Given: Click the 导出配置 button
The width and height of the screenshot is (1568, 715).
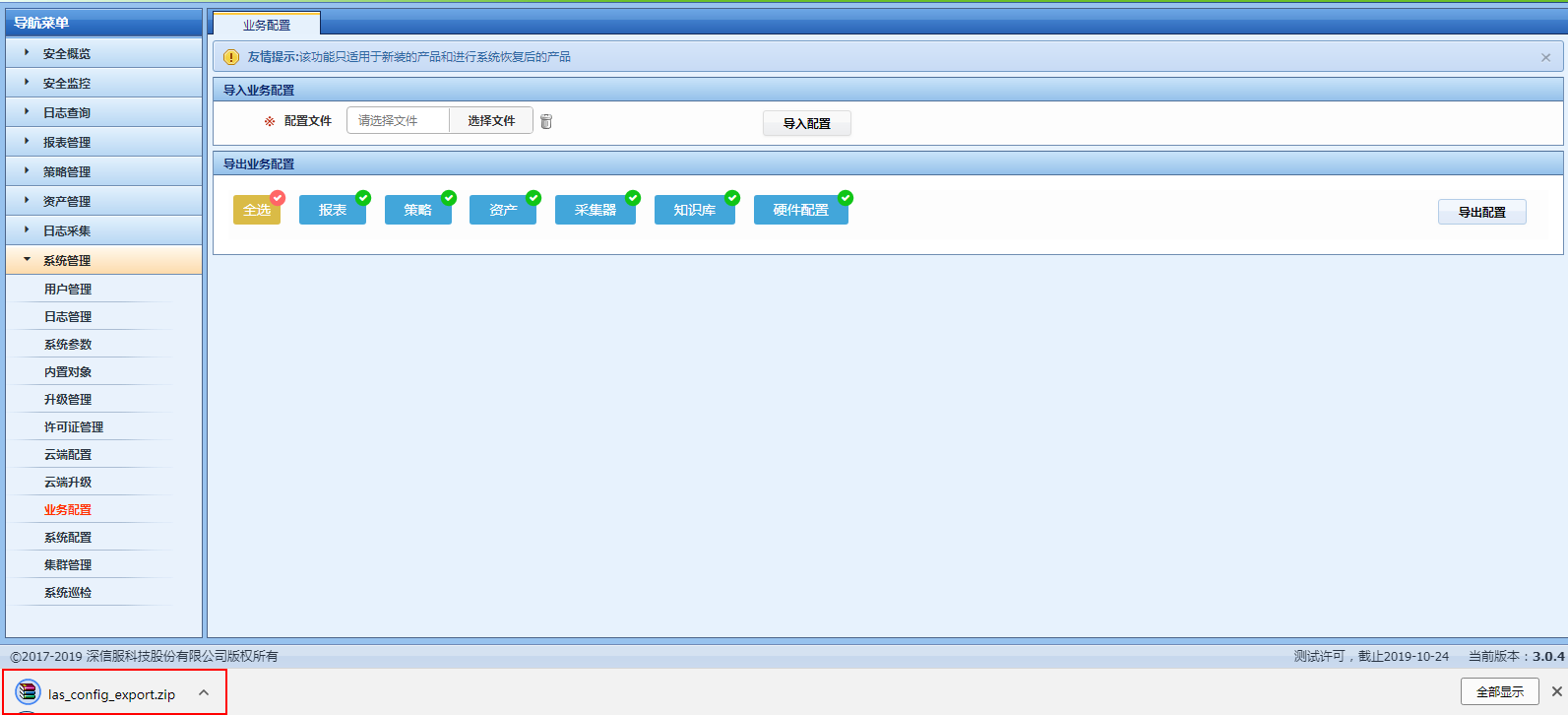Looking at the screenshot, I should click(1482, 212).
